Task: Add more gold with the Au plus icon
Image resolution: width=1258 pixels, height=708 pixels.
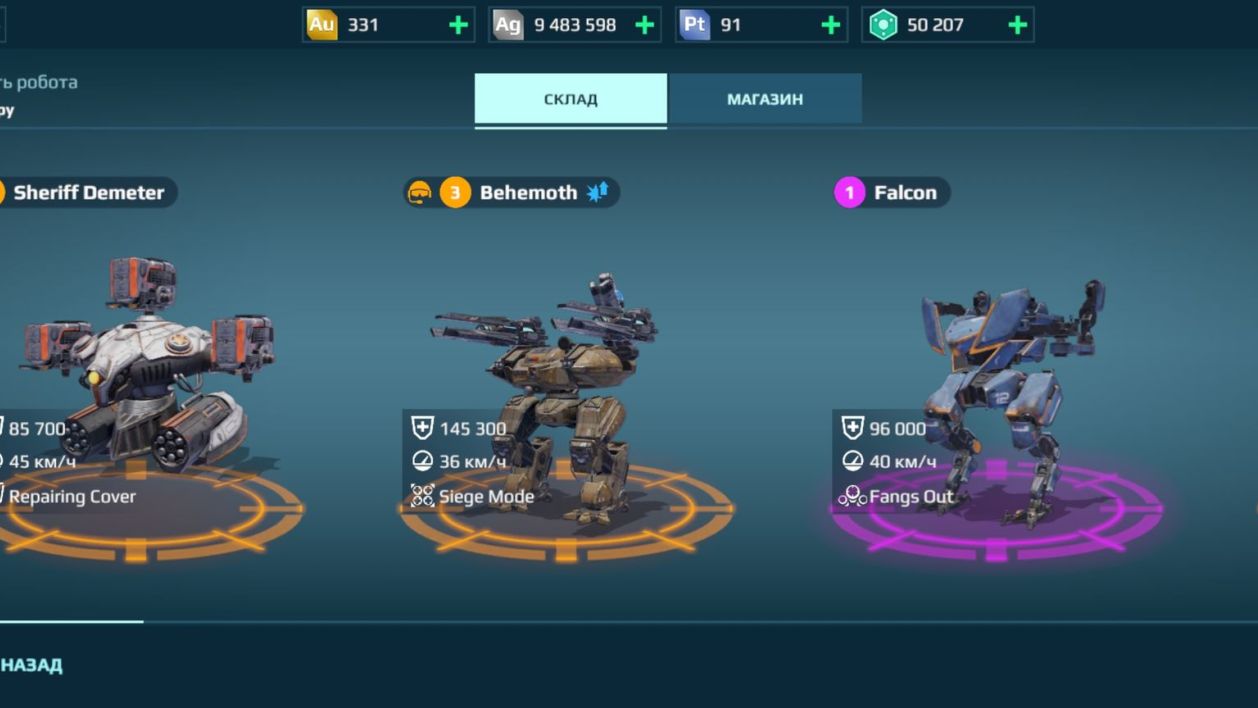Action: pos(458,25)
